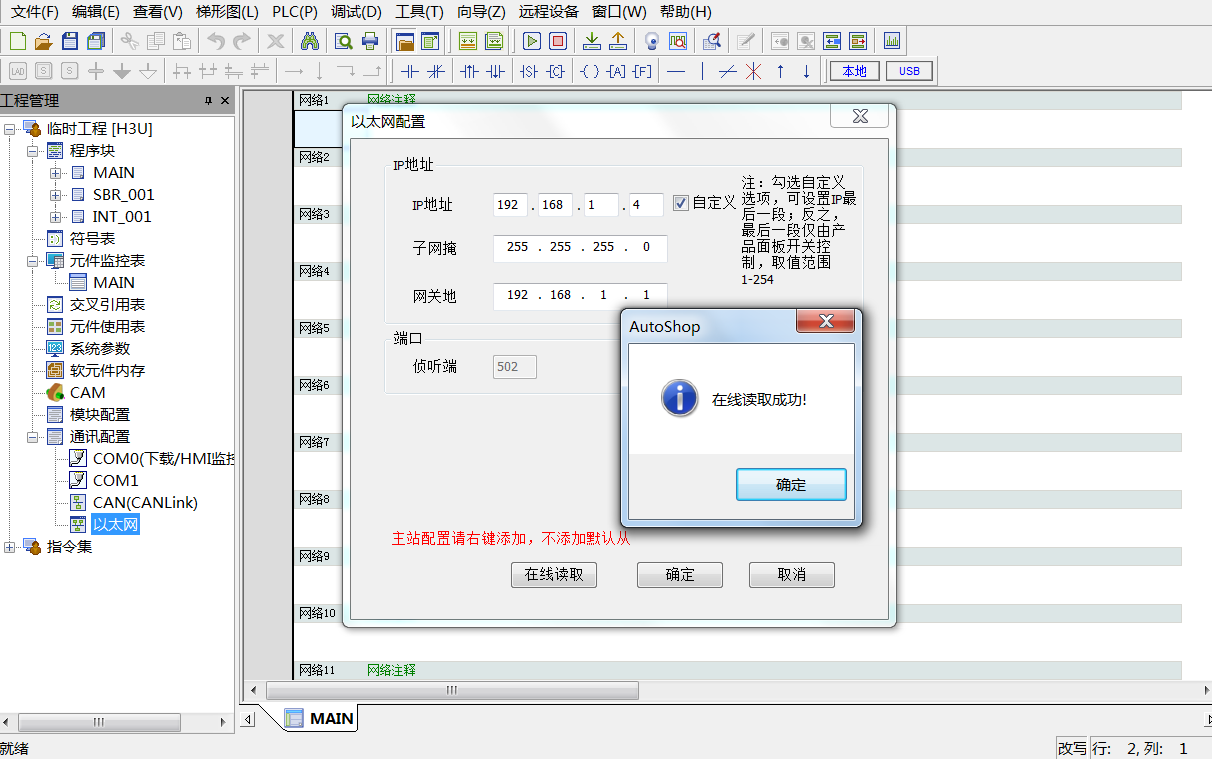Click the red delete-line cross icon

click(753, 71)
